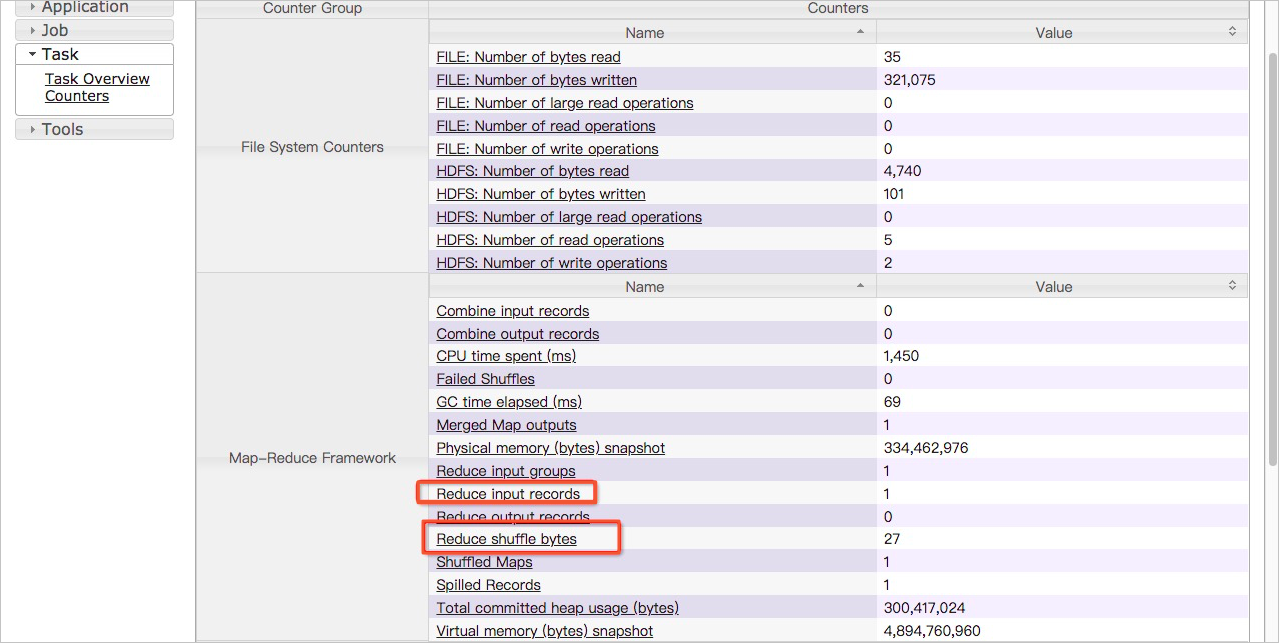This screenshot has height=643, width=1279.
Task: Select value 4,740 for HDFS bytes read
Action: pos(903,171)
